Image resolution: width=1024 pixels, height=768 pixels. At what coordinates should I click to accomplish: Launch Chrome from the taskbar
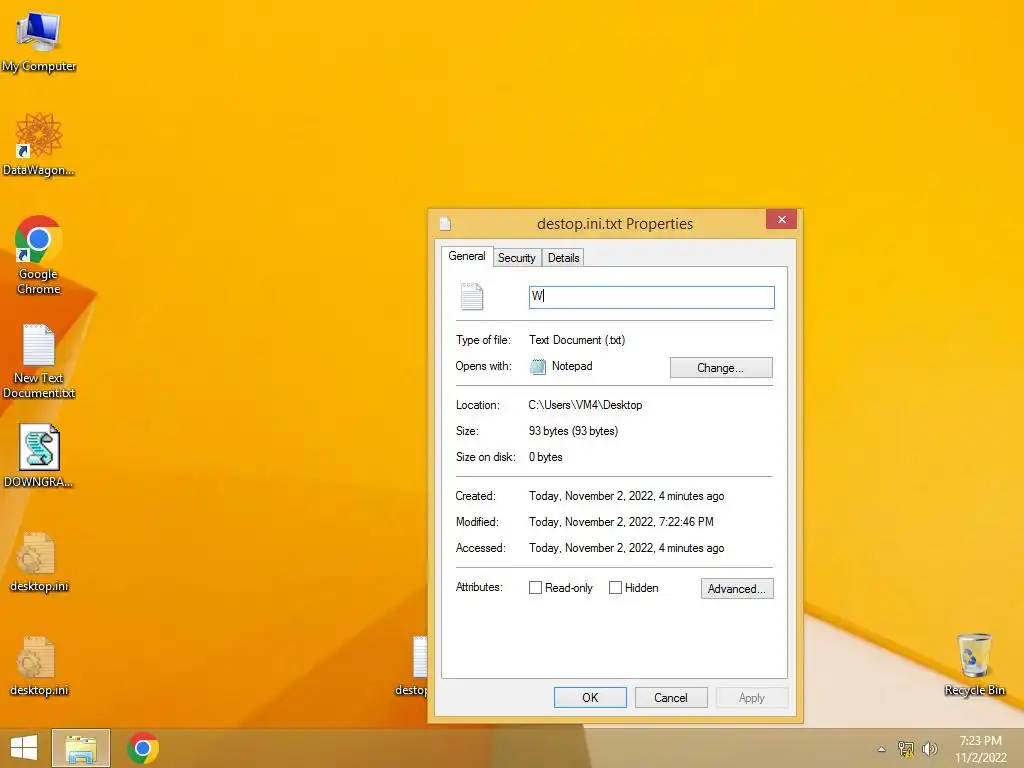(143, 748)
